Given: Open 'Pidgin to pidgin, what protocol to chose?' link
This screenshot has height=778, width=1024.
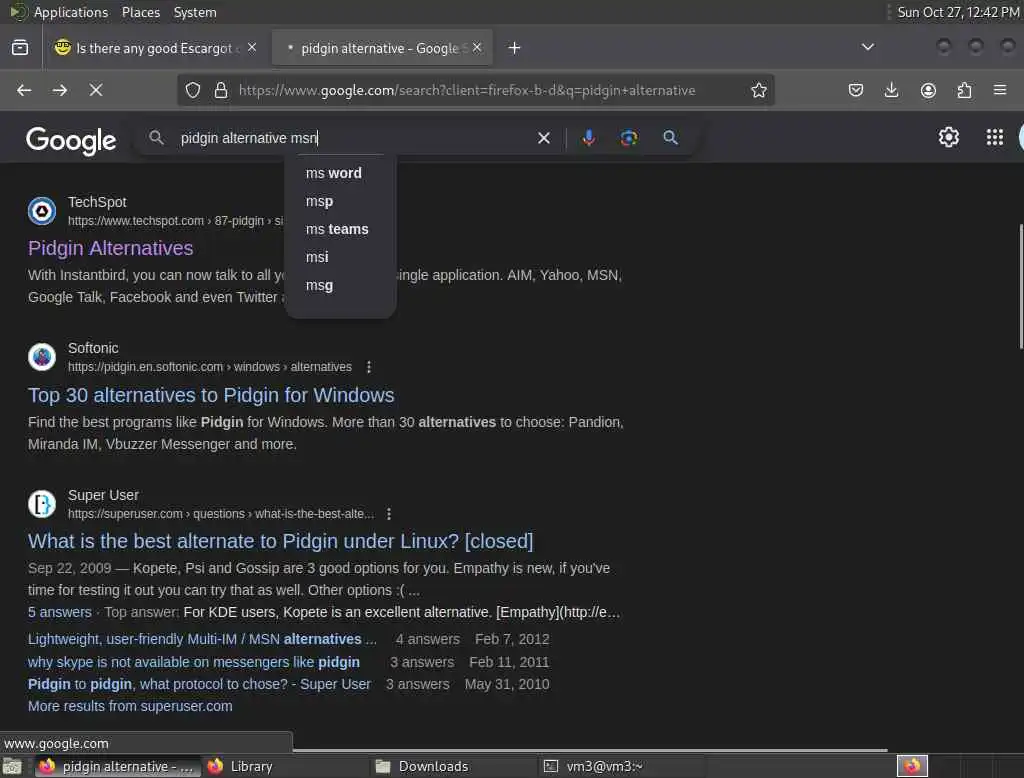Looking at the screenshot, I should [199, 684].
